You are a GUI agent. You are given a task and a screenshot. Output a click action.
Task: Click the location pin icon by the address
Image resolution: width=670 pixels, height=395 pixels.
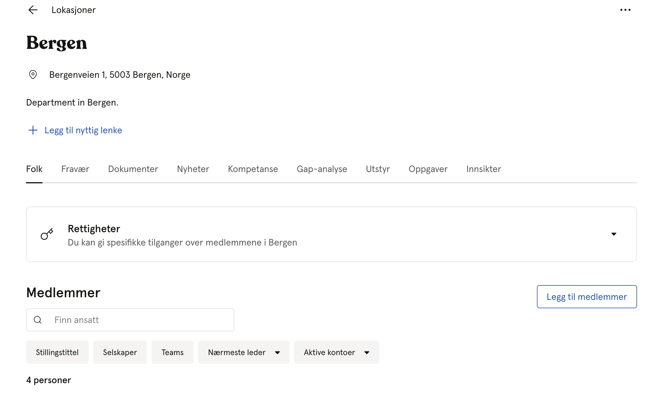coord(33,75)
